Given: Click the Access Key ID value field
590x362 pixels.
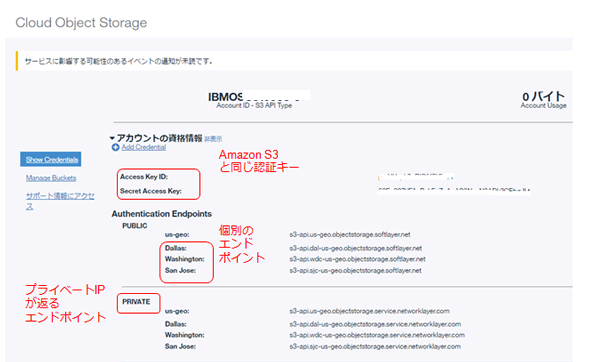Looking at the screenshot, I should [x=416, y=177].
